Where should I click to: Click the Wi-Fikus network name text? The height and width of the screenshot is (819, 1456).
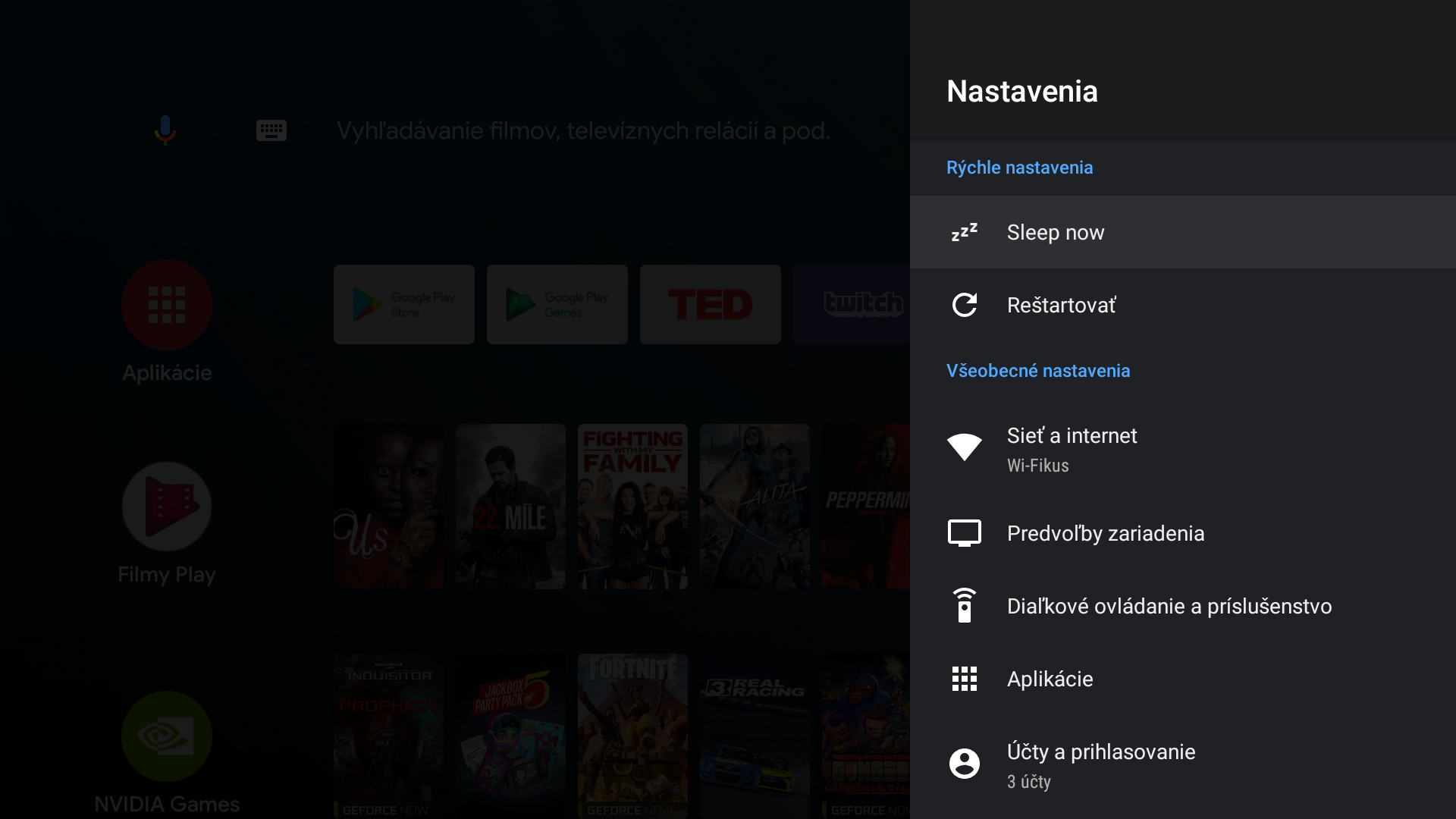tap(1038, 466)
